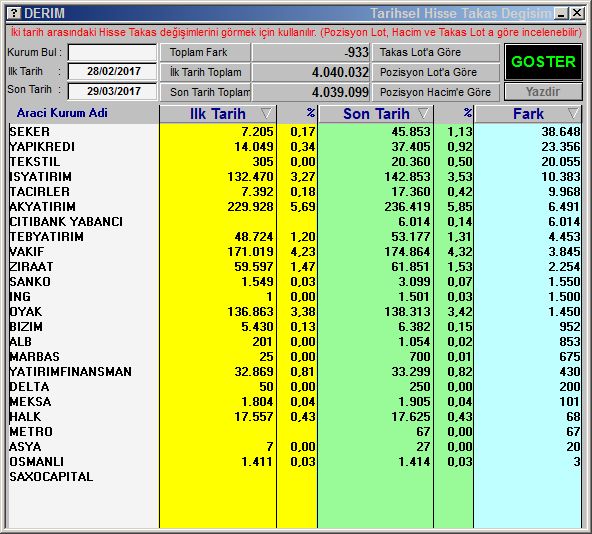Click the Yazdir print button
The image size is (592, 534).
(543, 91)
